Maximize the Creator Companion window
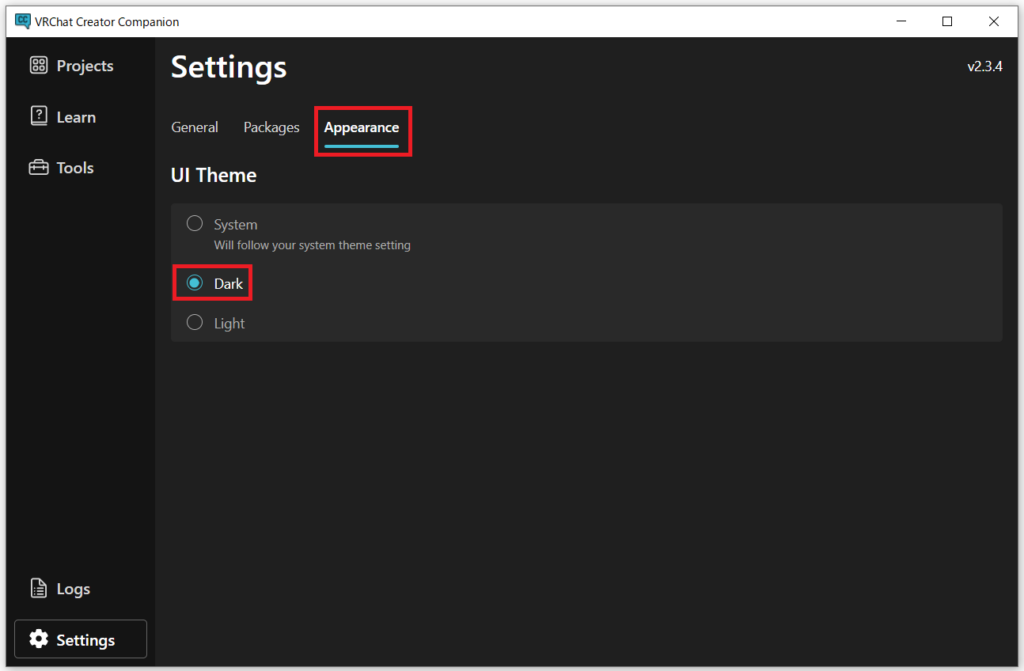 pyautogui.click(x=947, y=21)
